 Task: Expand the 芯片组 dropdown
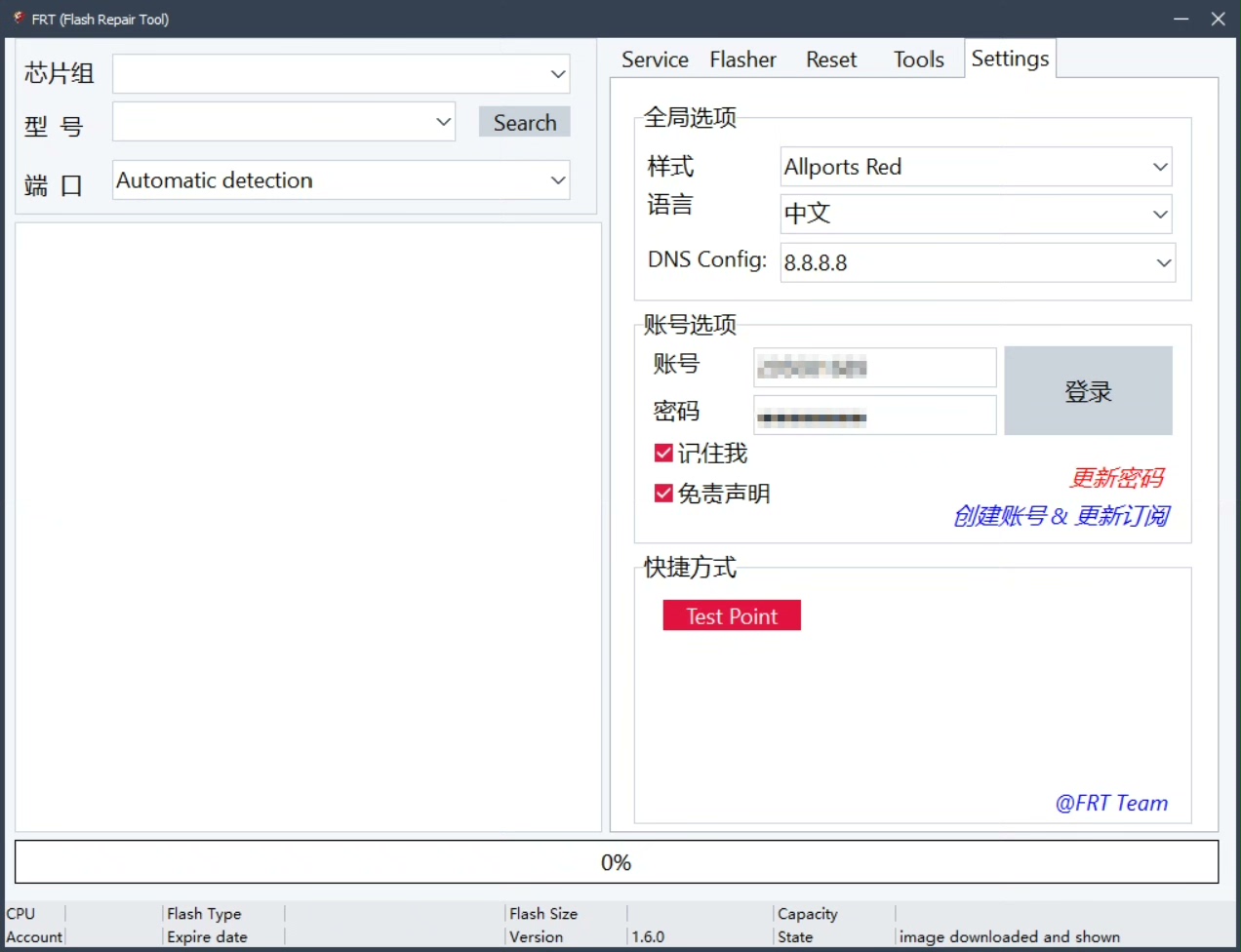(557, 74)
